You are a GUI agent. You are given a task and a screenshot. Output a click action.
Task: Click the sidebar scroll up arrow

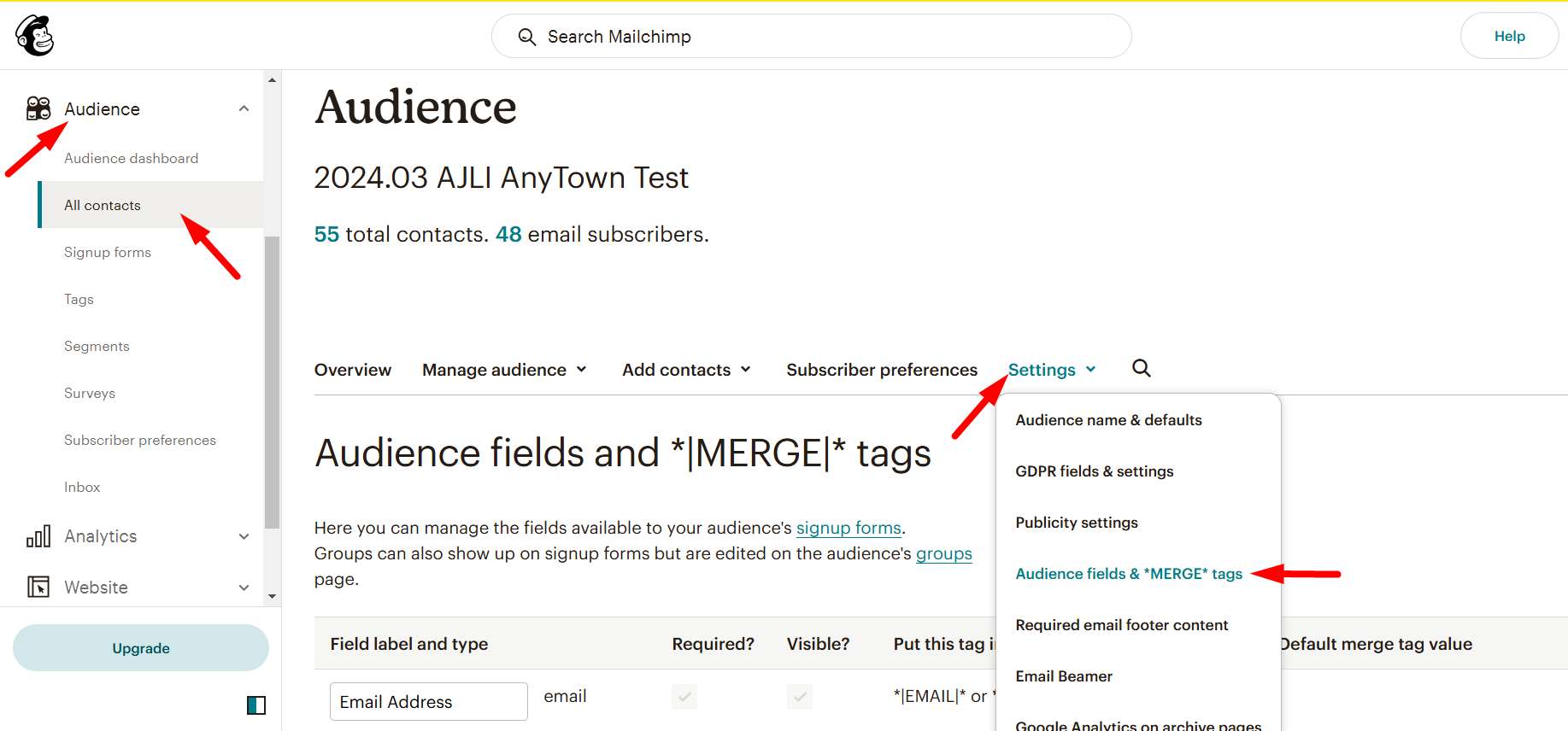[x=273, y=80]
